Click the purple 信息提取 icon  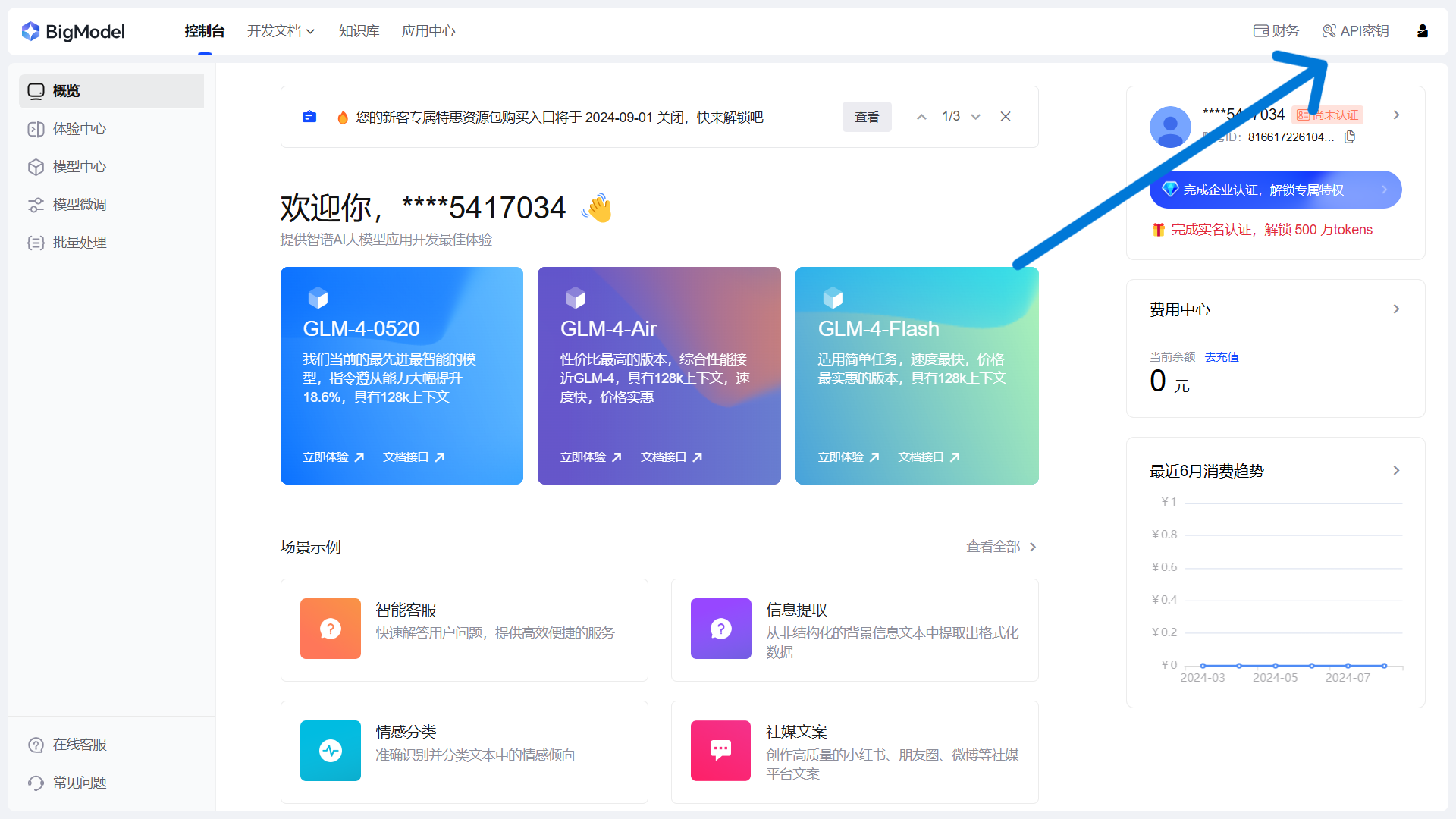(721, 629)
